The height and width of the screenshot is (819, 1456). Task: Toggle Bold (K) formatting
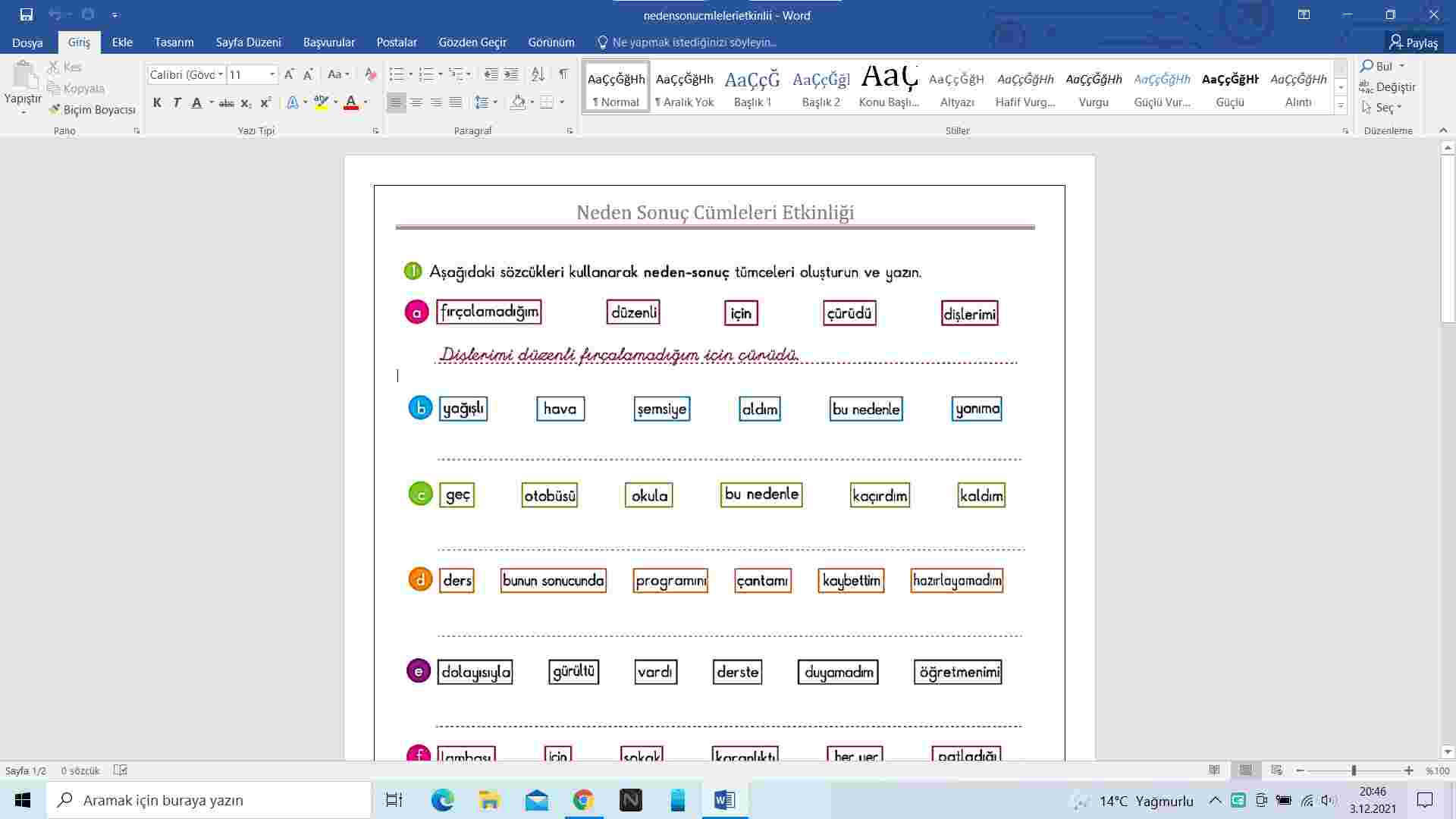coord(157,102)
